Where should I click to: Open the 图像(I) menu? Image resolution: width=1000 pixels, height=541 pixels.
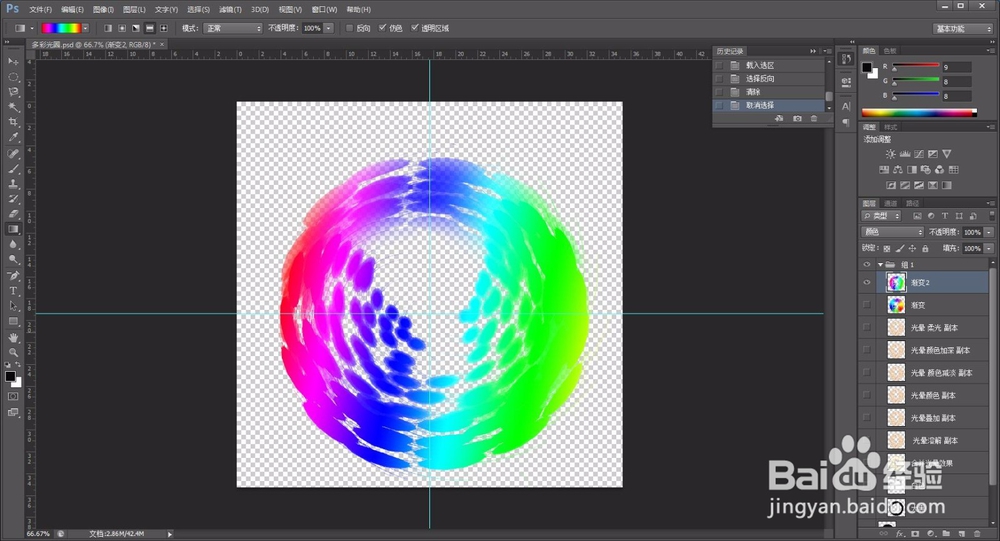pos(103,10)
